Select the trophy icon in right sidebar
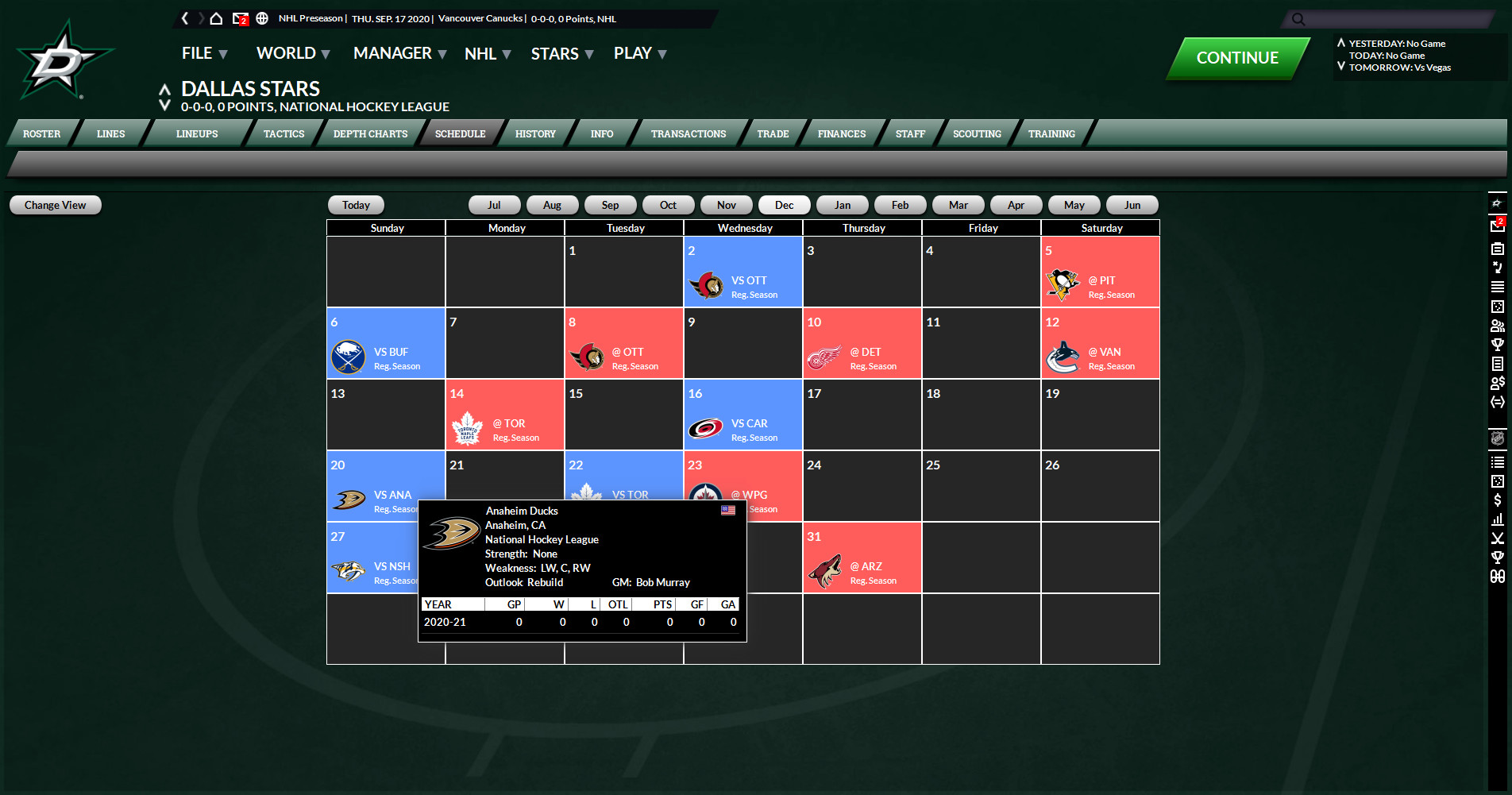This screenshot has width=1512, height=795. tap(1498, 345)
